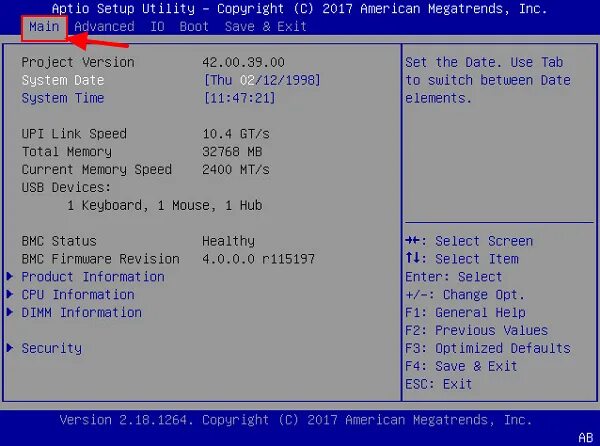This screenshot has width=600, height=446.
Task: Click the Enter: Select key hint
Action: tap(453, 277)
